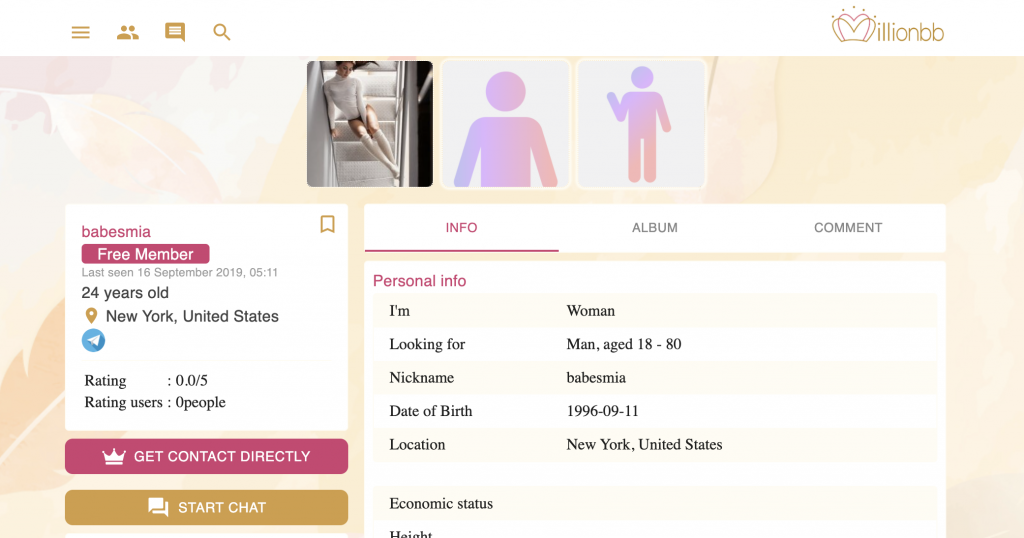This screenshot has height=538, width=1024.
Task: Switch to the COMMENT tab
Action: pyautogui.click(x=848, y=228)
